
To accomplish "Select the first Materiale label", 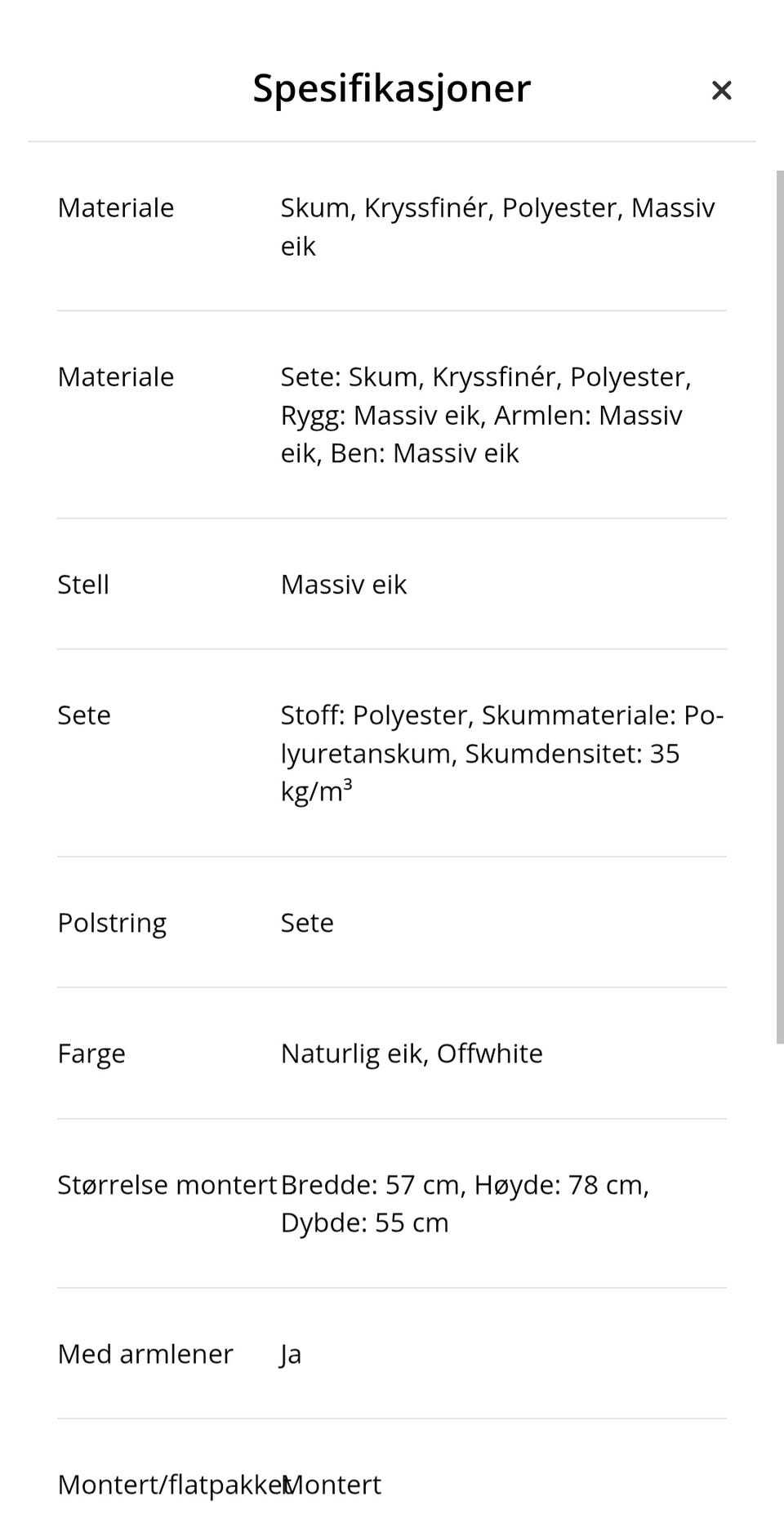I will coord(115,207).
